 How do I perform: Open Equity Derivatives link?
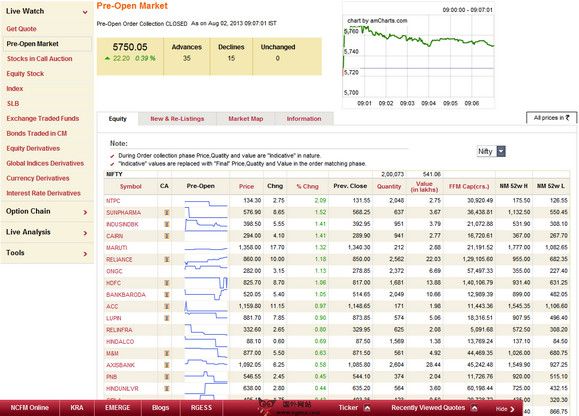click(33, 148)
